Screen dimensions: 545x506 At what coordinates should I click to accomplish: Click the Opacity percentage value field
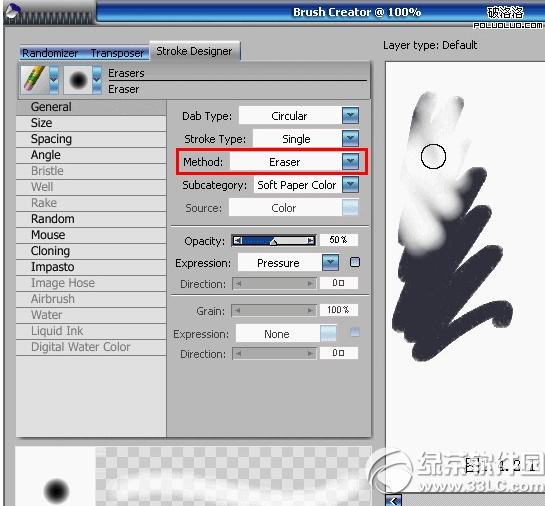339,240
